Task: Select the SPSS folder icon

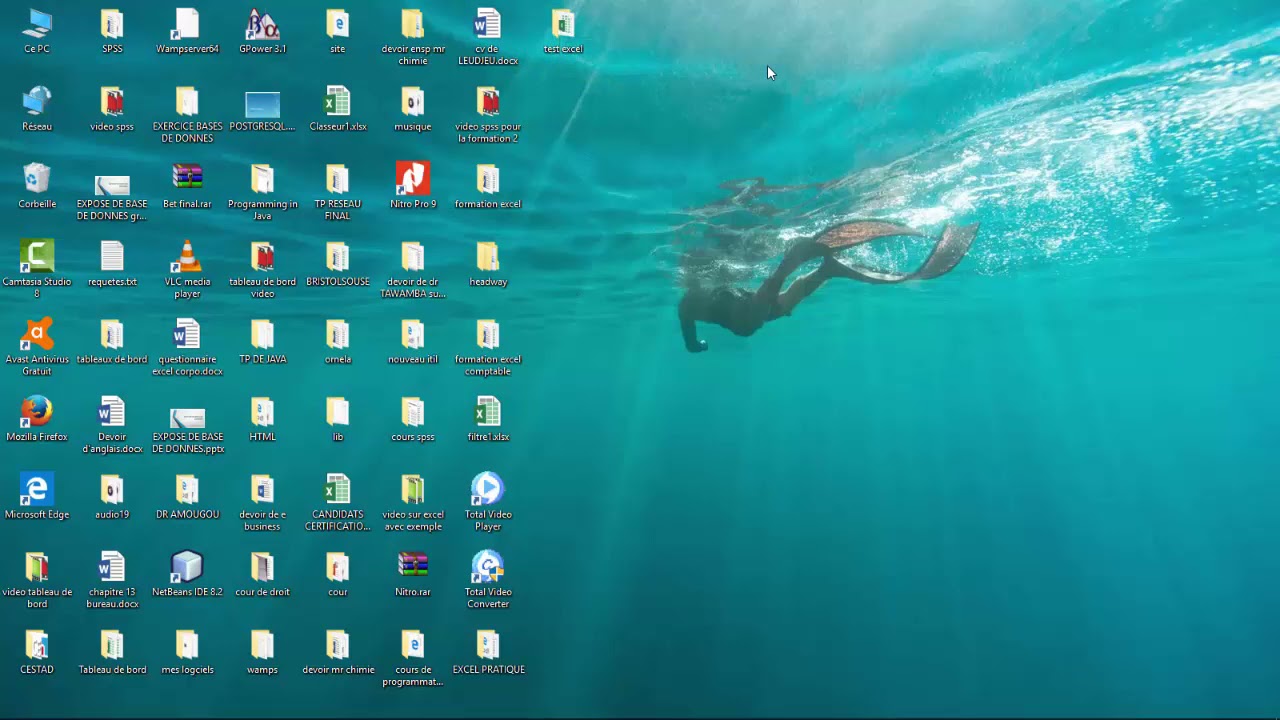Action: click(112, 31)
